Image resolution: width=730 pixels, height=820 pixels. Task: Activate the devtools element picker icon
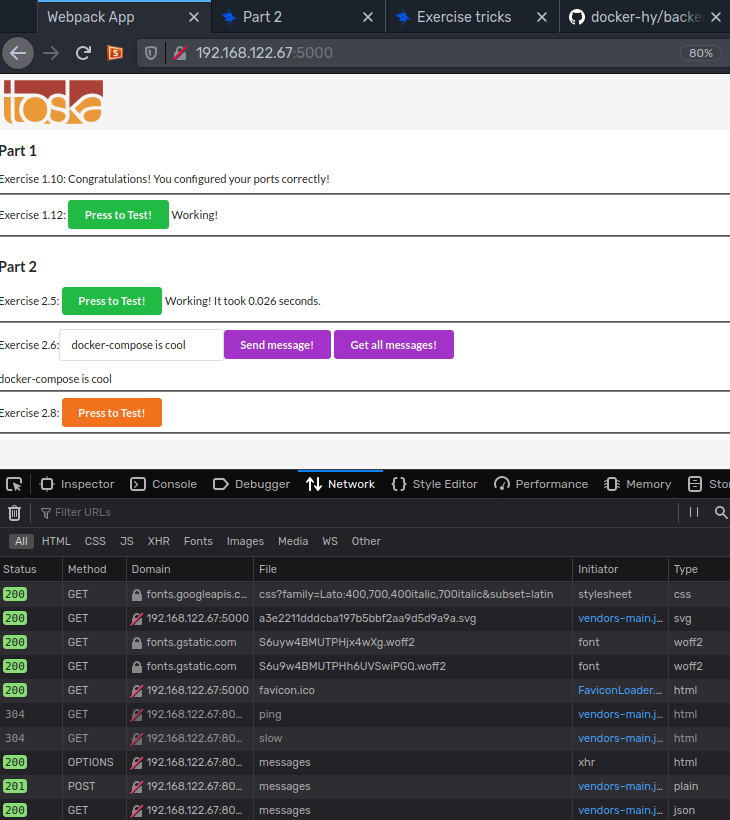[14, 484]
